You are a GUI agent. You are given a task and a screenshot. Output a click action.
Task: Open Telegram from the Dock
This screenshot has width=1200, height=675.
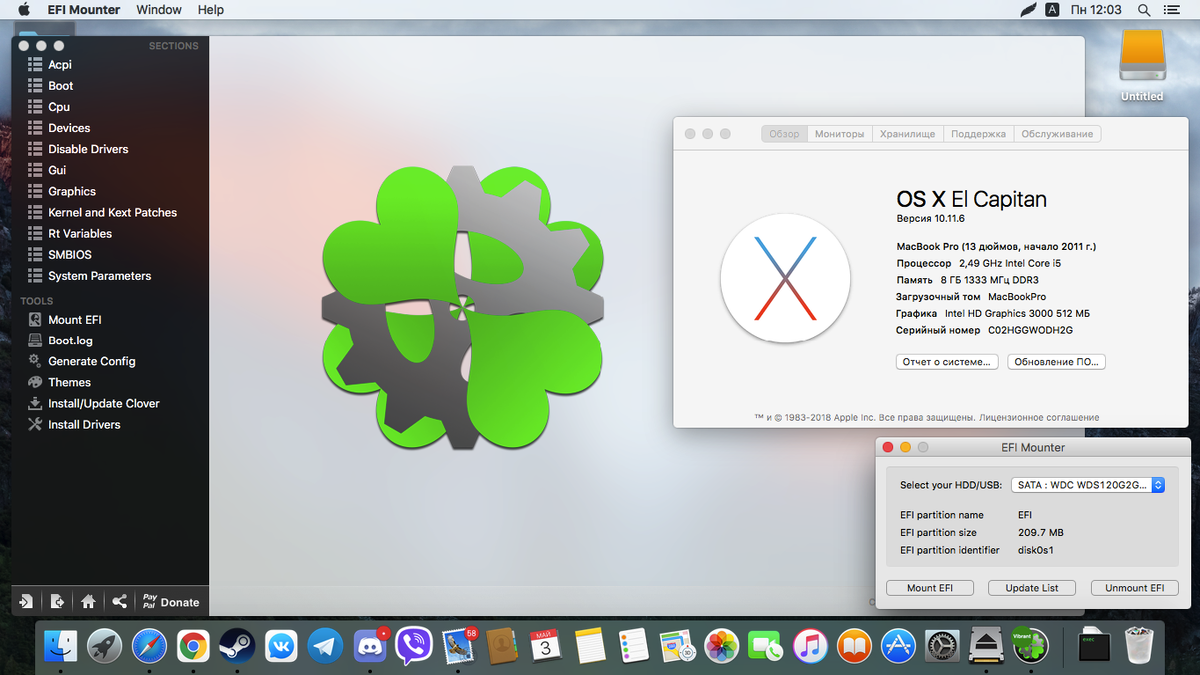point(325,646)
